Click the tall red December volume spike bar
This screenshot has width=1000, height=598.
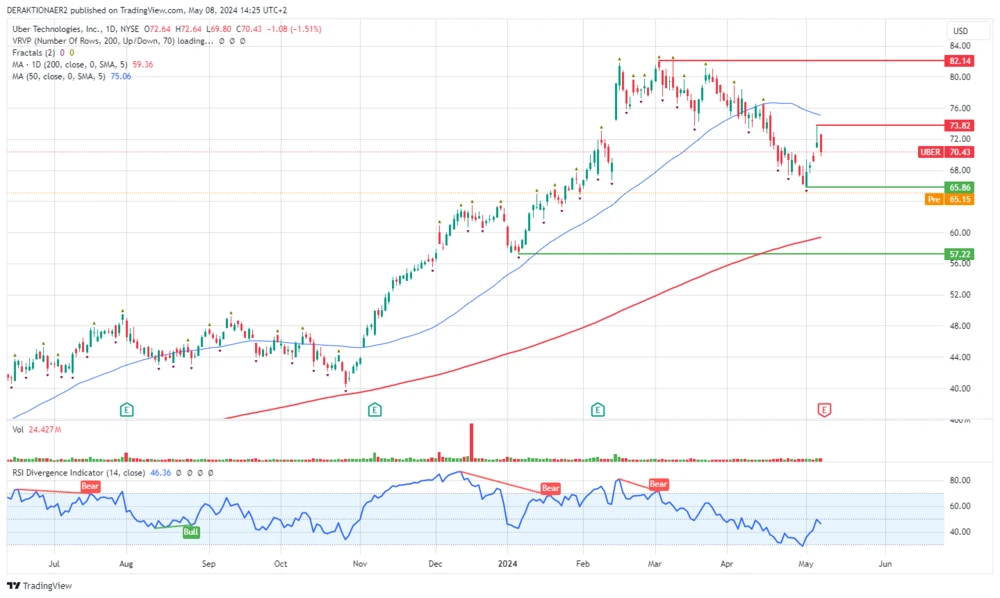click(472, 438)
